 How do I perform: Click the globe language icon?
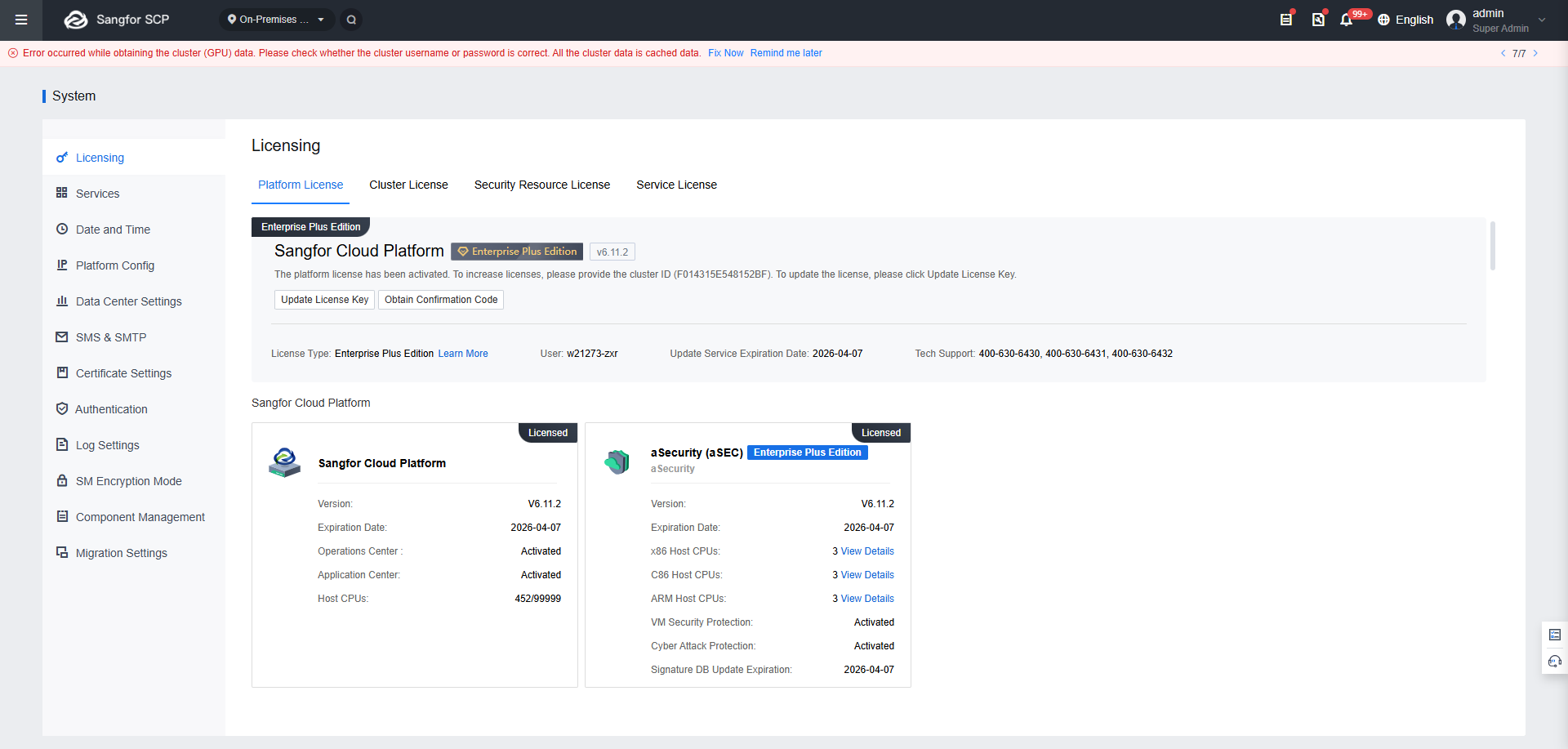pyautogui.click(x=1383, y=20)
